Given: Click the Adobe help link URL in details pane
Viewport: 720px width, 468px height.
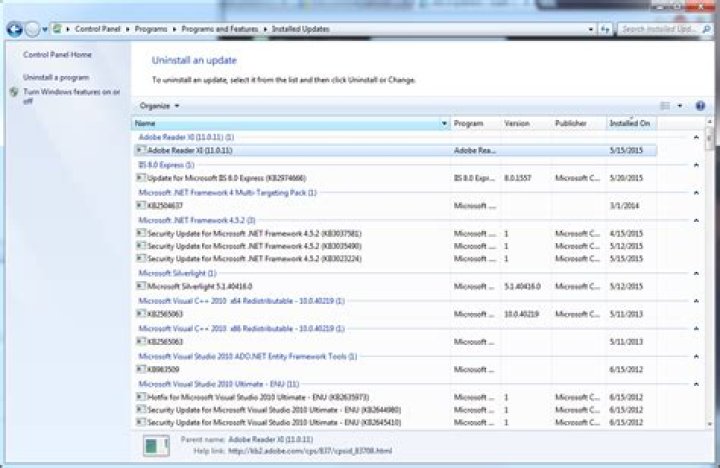Looking at the screenshot, I should coord(310,451).
